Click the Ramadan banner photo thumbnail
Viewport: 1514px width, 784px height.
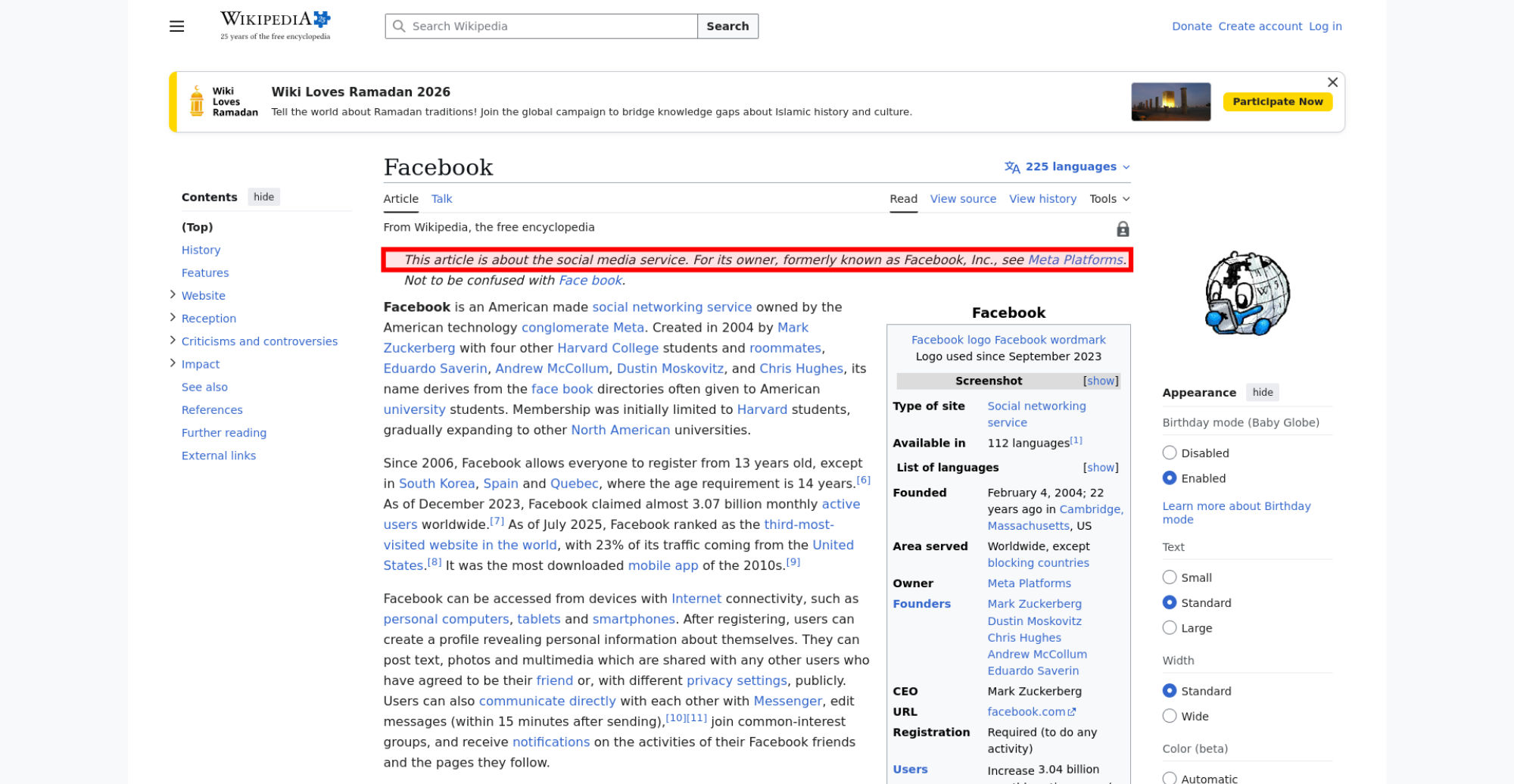coord(1170,102)
